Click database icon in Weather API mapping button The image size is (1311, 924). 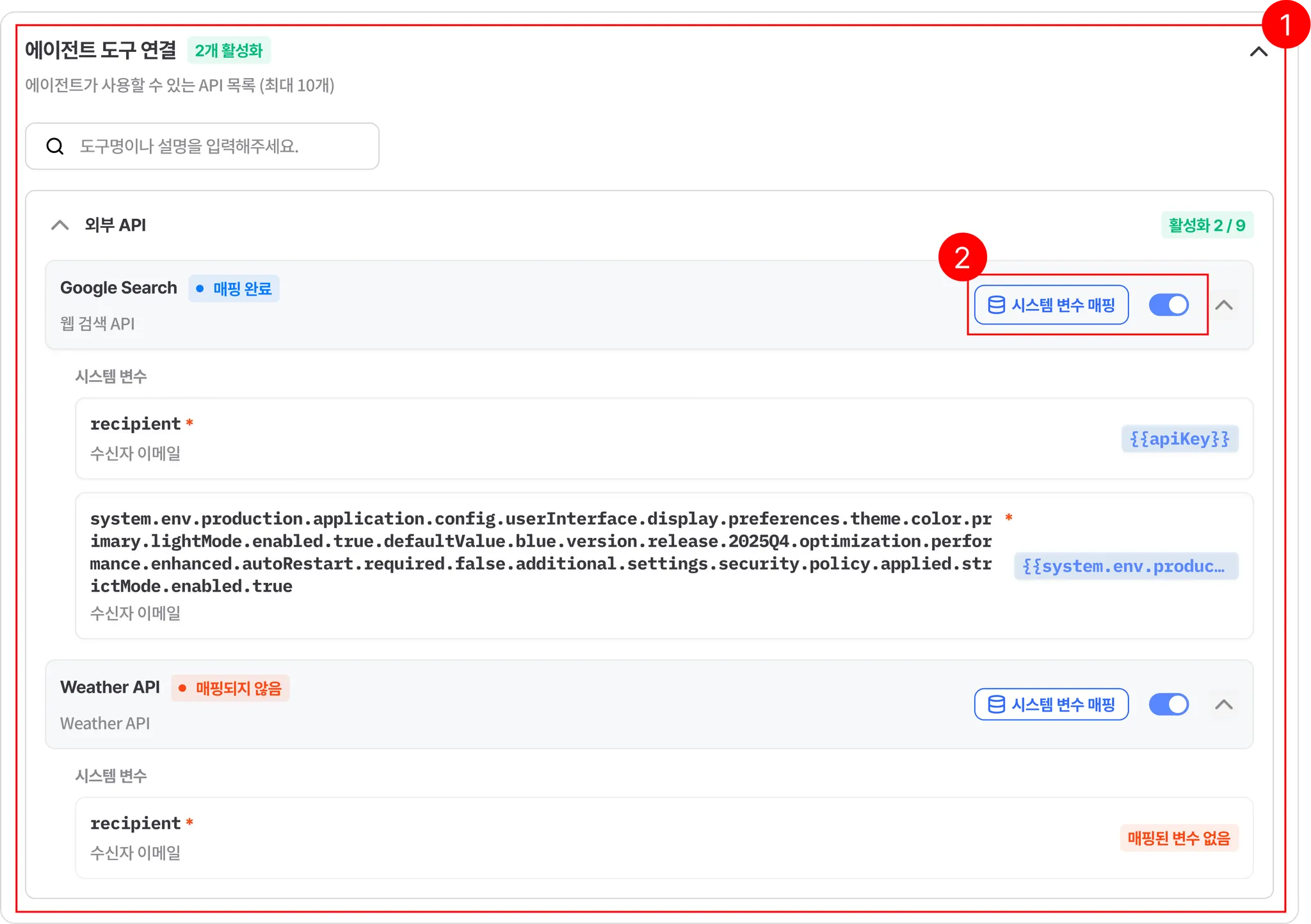996,705
